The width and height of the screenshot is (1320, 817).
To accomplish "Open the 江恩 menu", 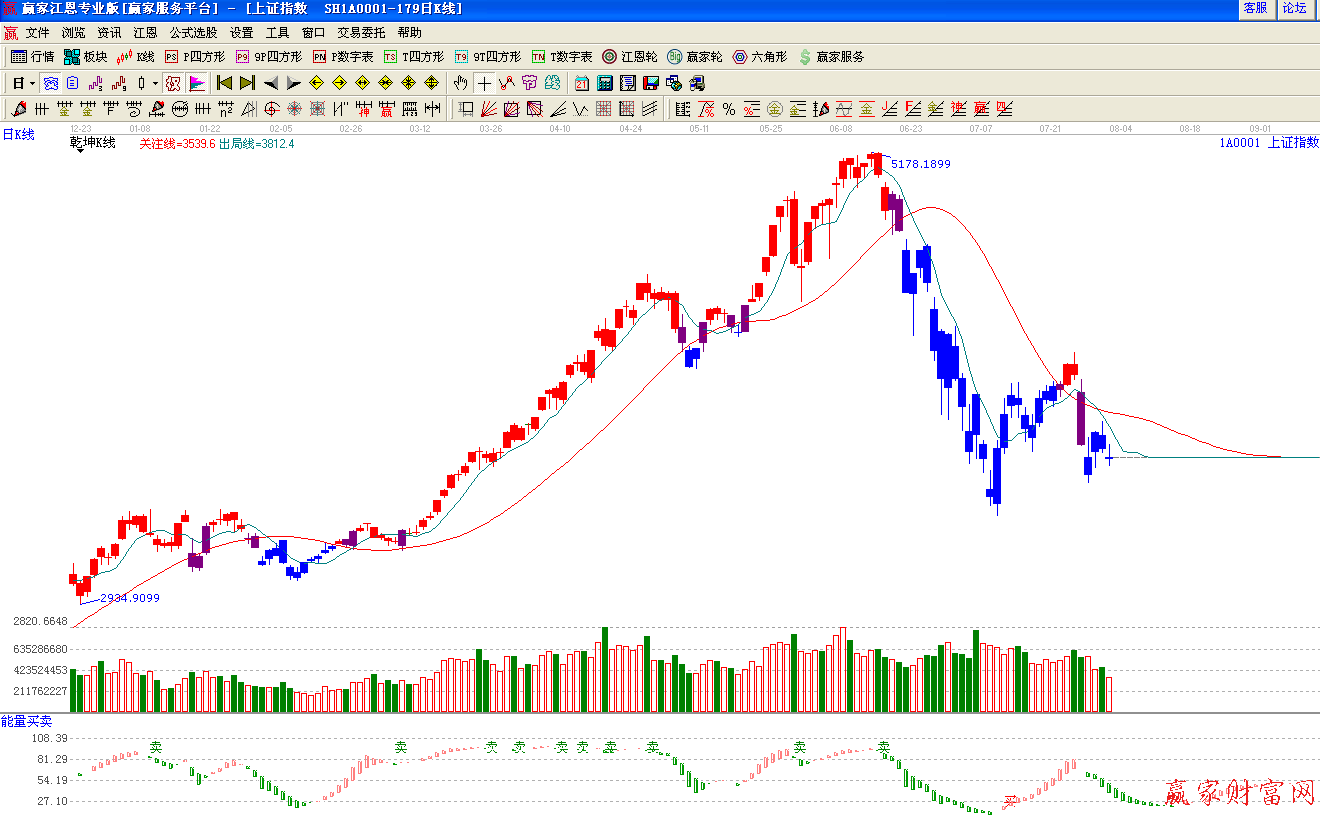I will coord(145,33).
